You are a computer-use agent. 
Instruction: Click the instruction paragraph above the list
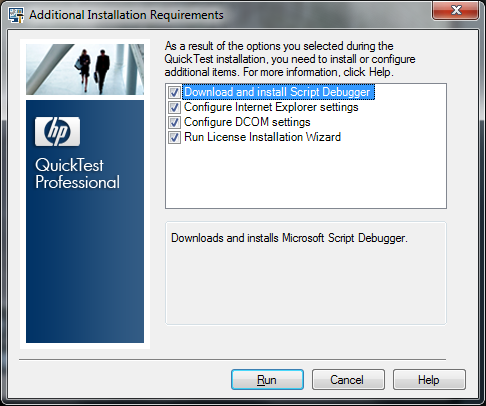(290, 59)
